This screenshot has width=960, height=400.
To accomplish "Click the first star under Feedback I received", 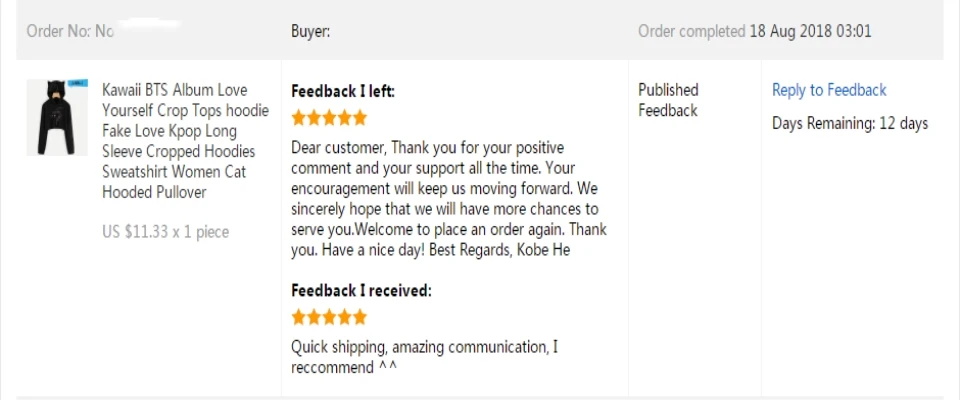I will click(299, 317).
